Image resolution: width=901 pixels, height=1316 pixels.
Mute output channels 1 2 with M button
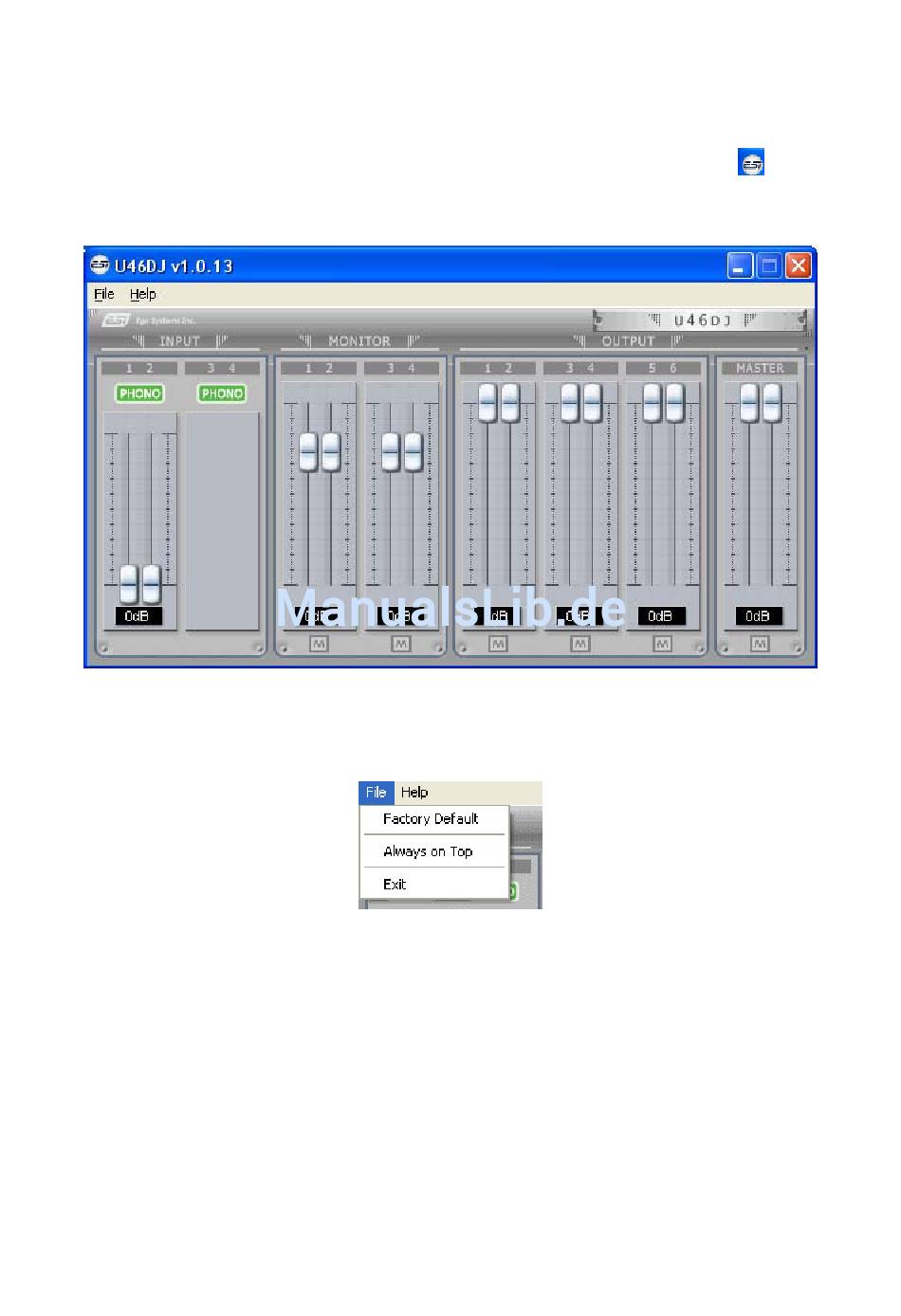click(498, 645)
